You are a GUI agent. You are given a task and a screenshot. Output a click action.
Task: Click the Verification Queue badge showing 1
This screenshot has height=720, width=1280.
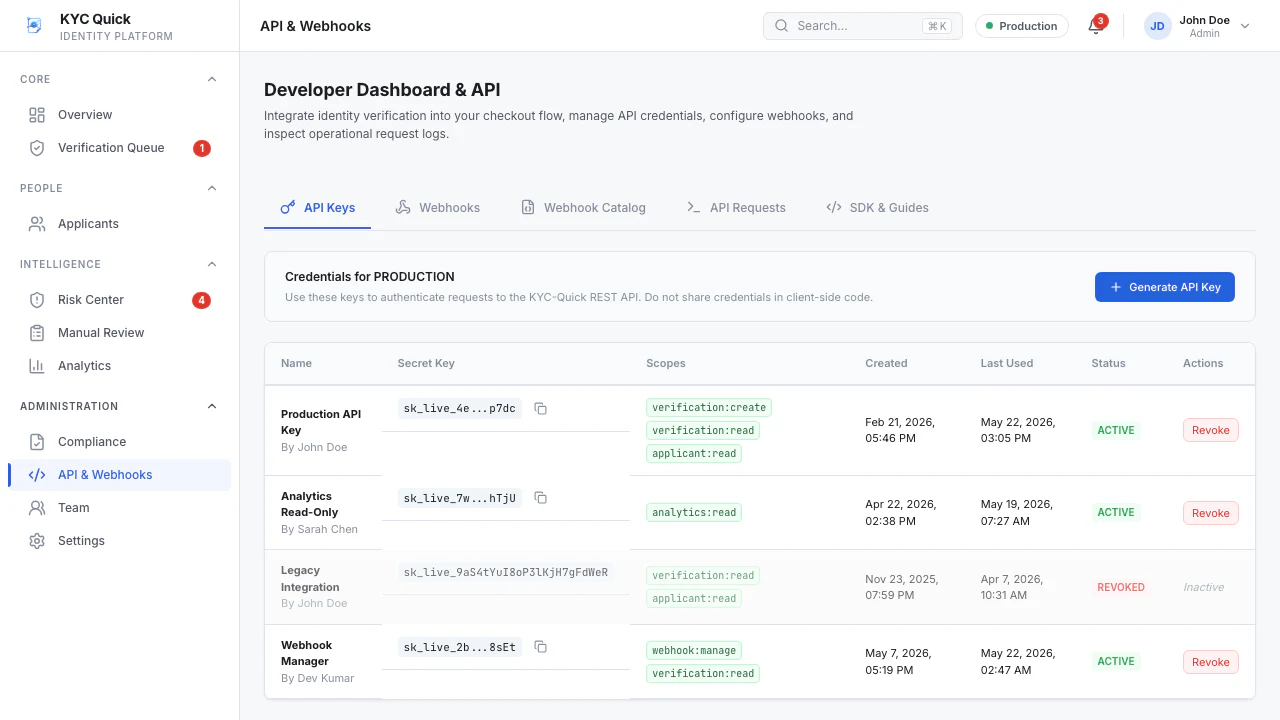click(202, 148)
